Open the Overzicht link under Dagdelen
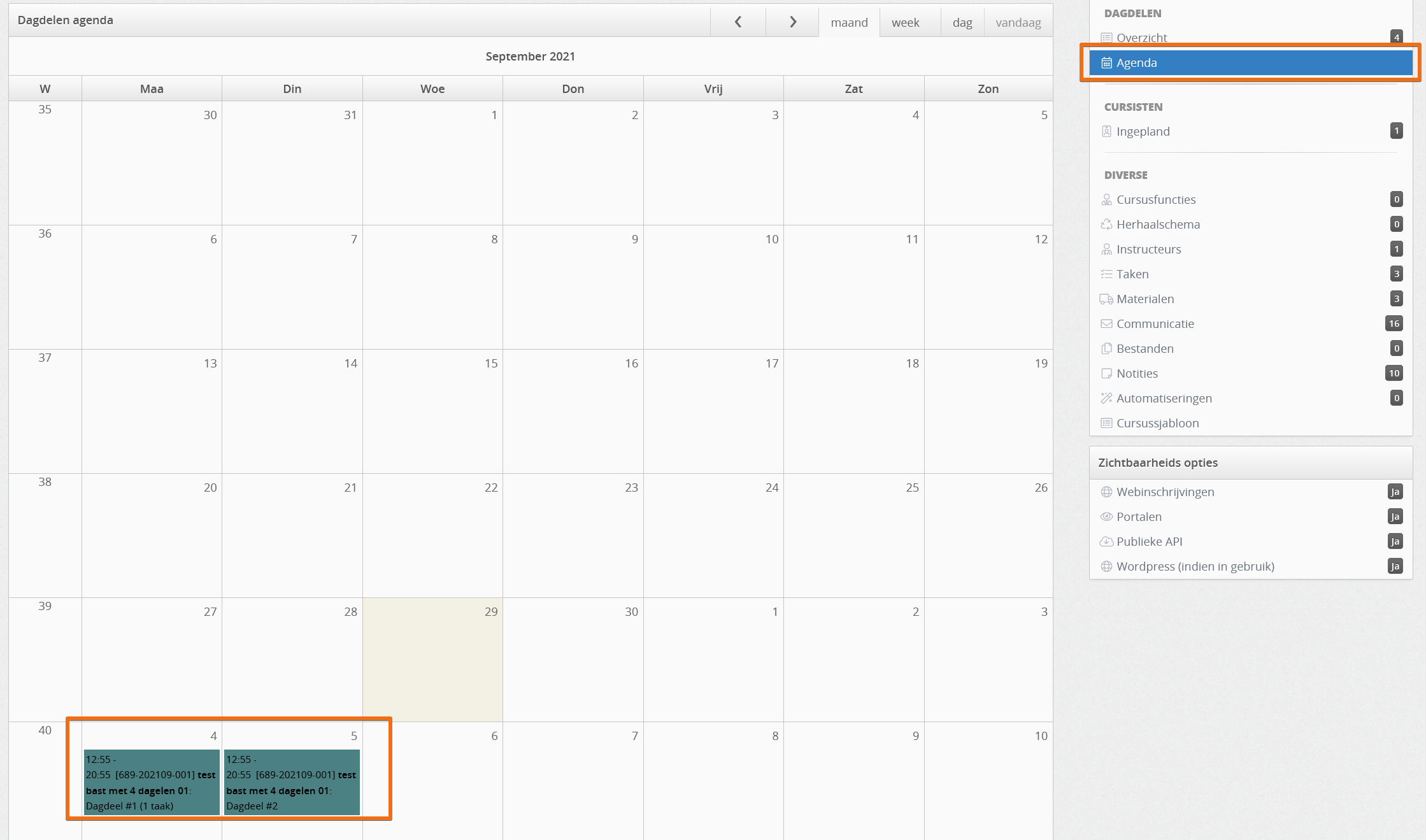The image size is (1426, 840). tap(1141, 38)
